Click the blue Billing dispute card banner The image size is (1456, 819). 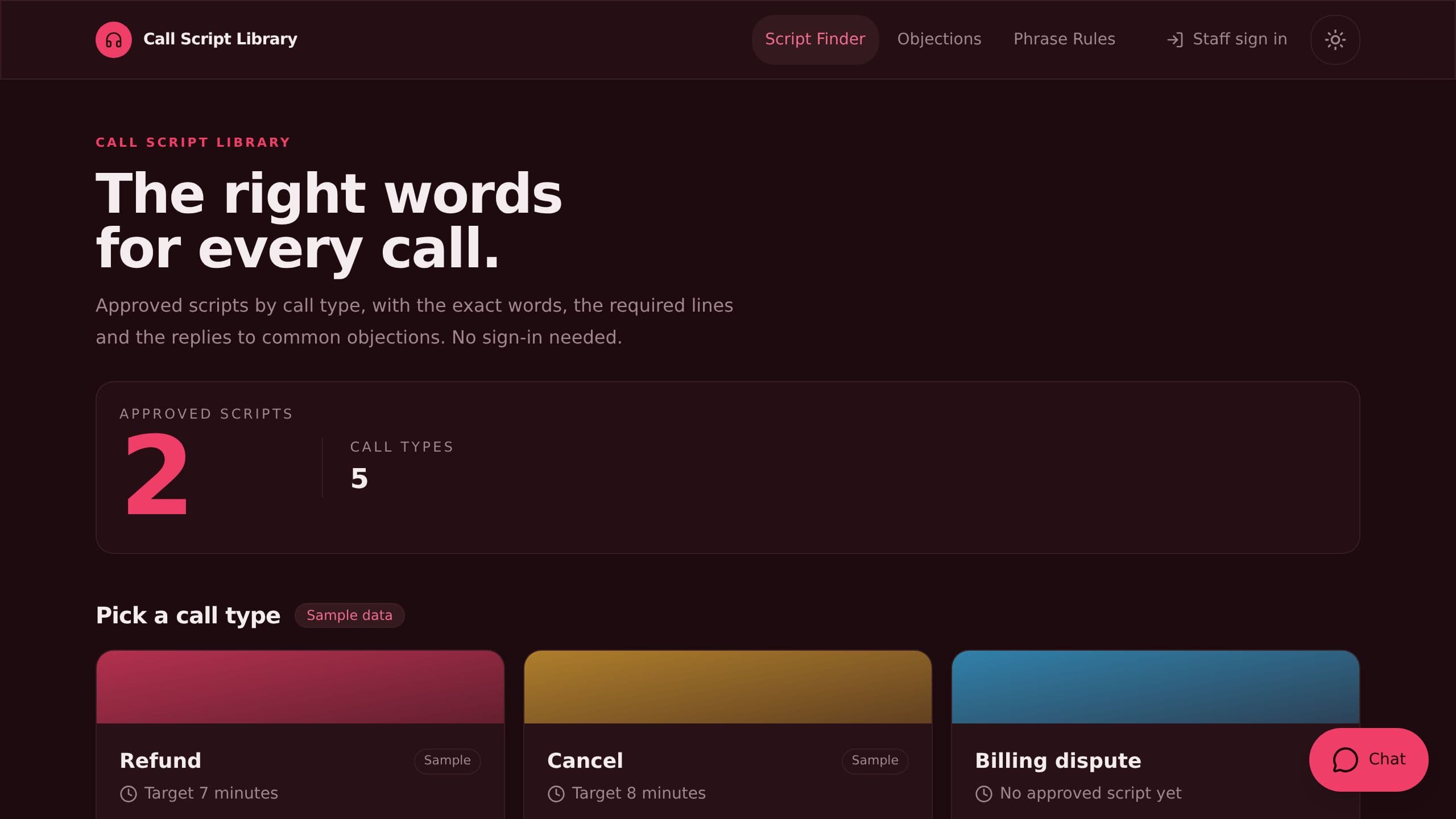tap(1156, 687)
